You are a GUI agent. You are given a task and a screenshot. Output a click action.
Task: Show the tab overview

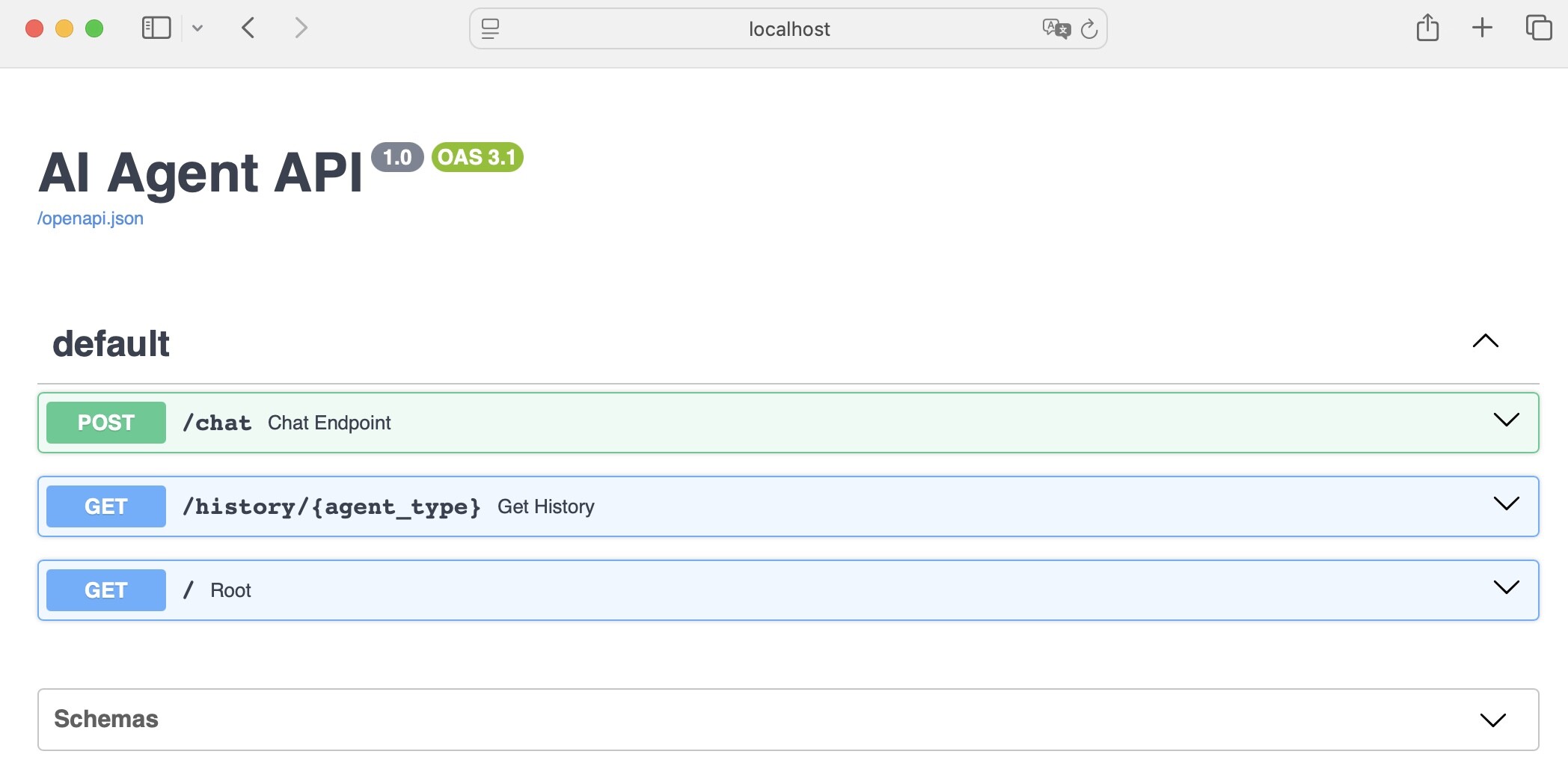coord(1538,28)
